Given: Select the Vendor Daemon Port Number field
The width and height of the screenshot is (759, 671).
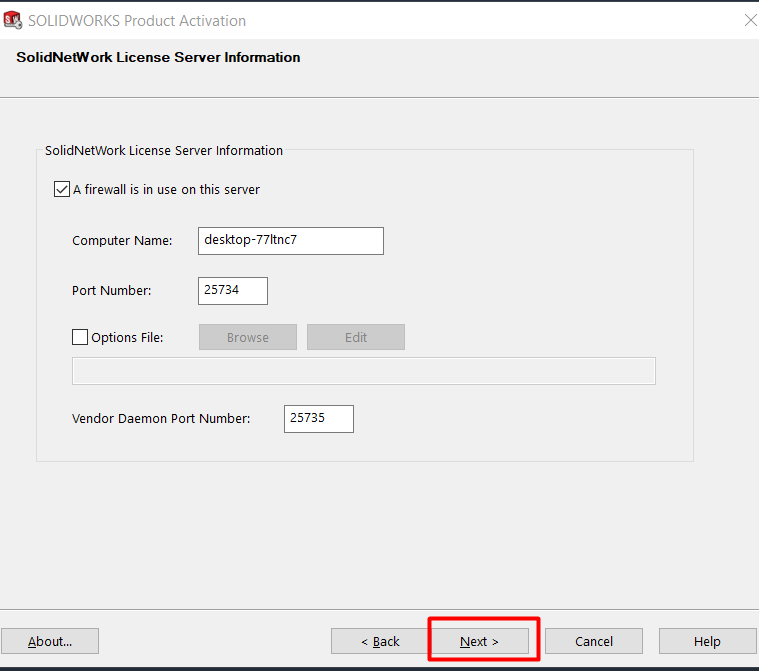Looking at the screenshot, I should click(x=319, y=419).
